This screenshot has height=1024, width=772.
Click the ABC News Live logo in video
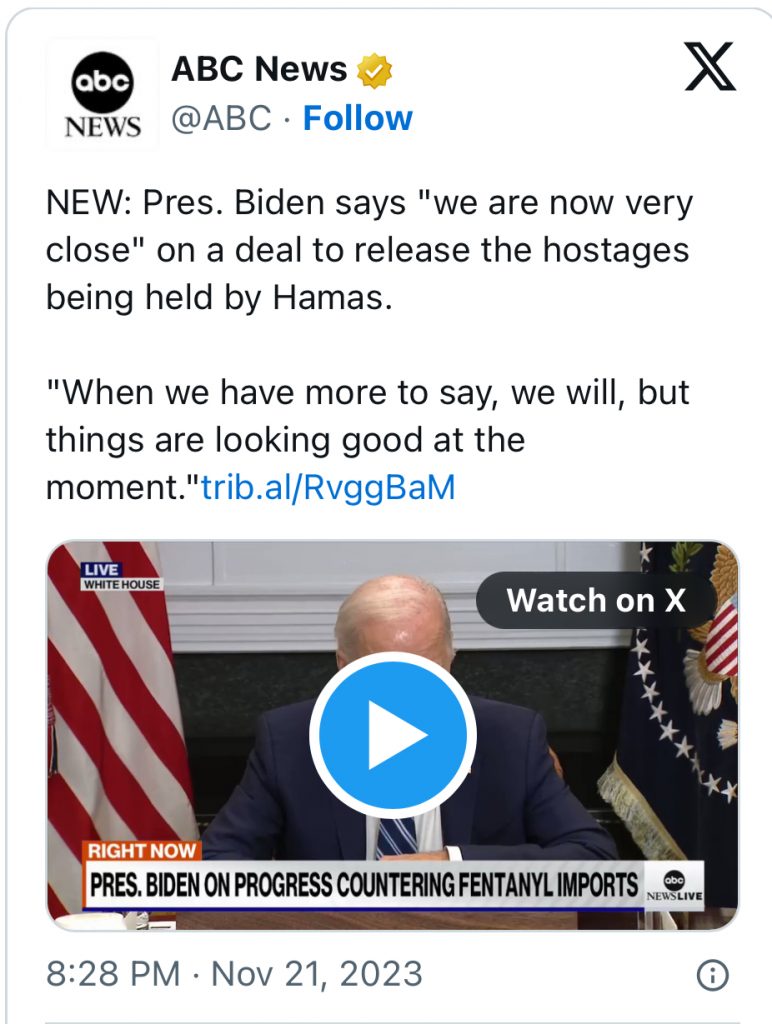(674, 886)
